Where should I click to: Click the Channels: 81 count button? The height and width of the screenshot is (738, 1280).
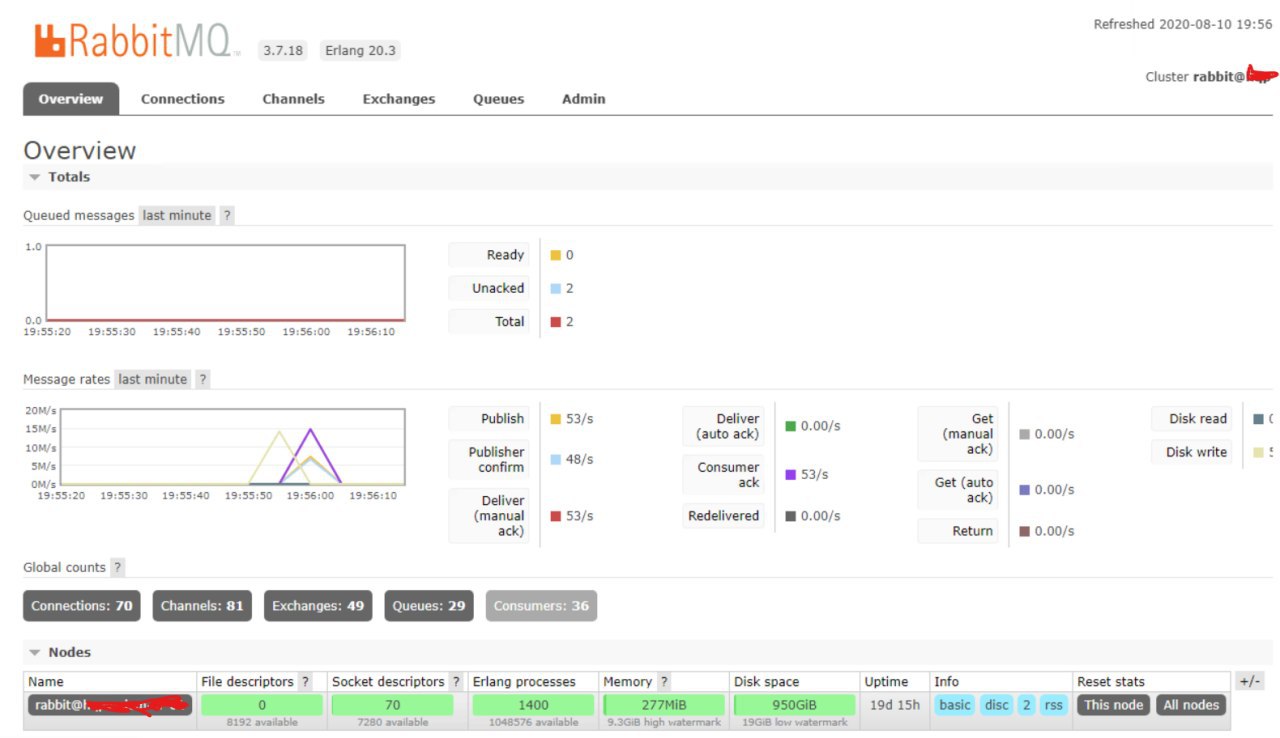pyautogui.click(x=202, y=606)
